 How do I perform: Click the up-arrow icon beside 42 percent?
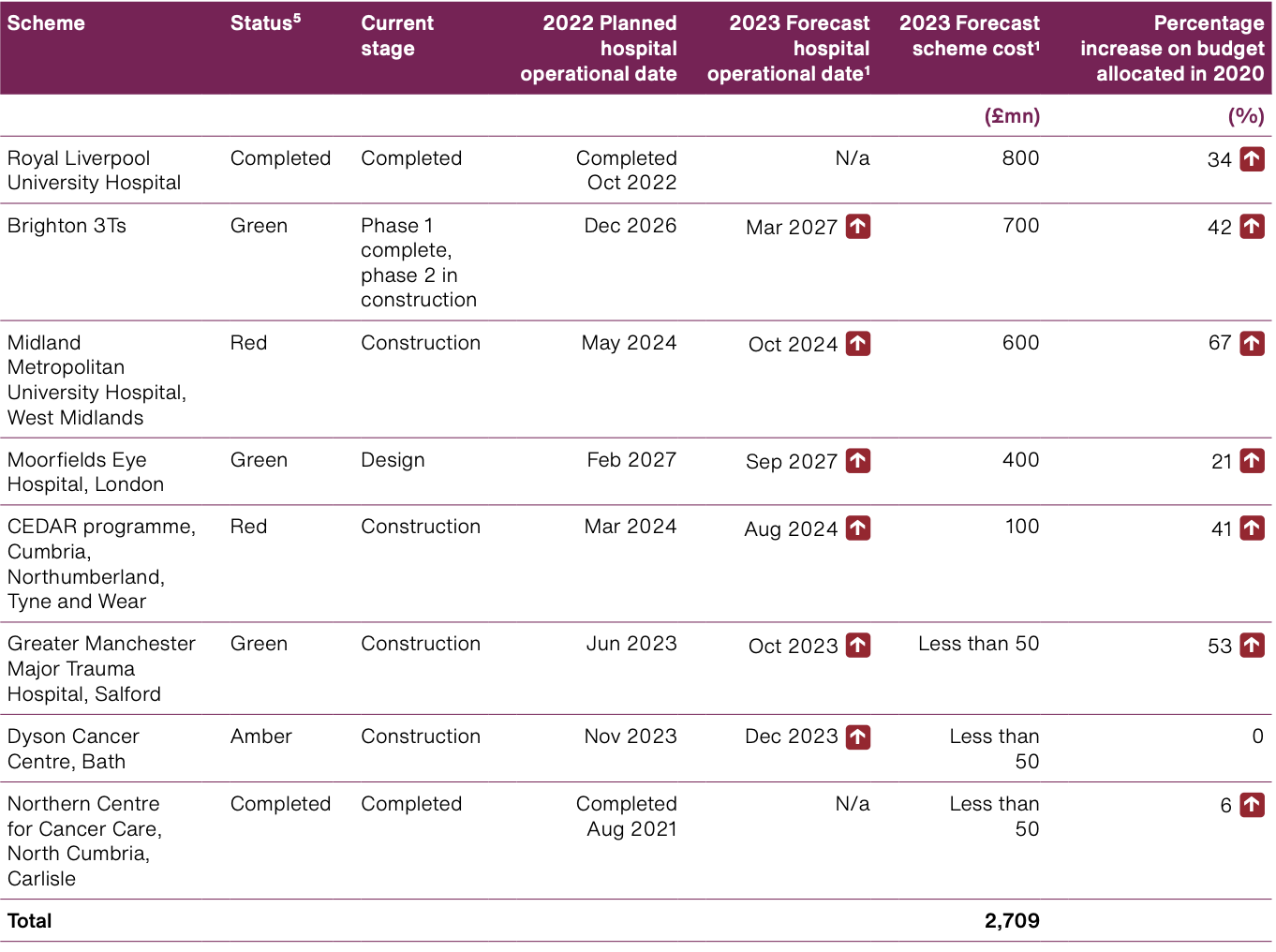pyautogui.click(x=1252, y=227)
